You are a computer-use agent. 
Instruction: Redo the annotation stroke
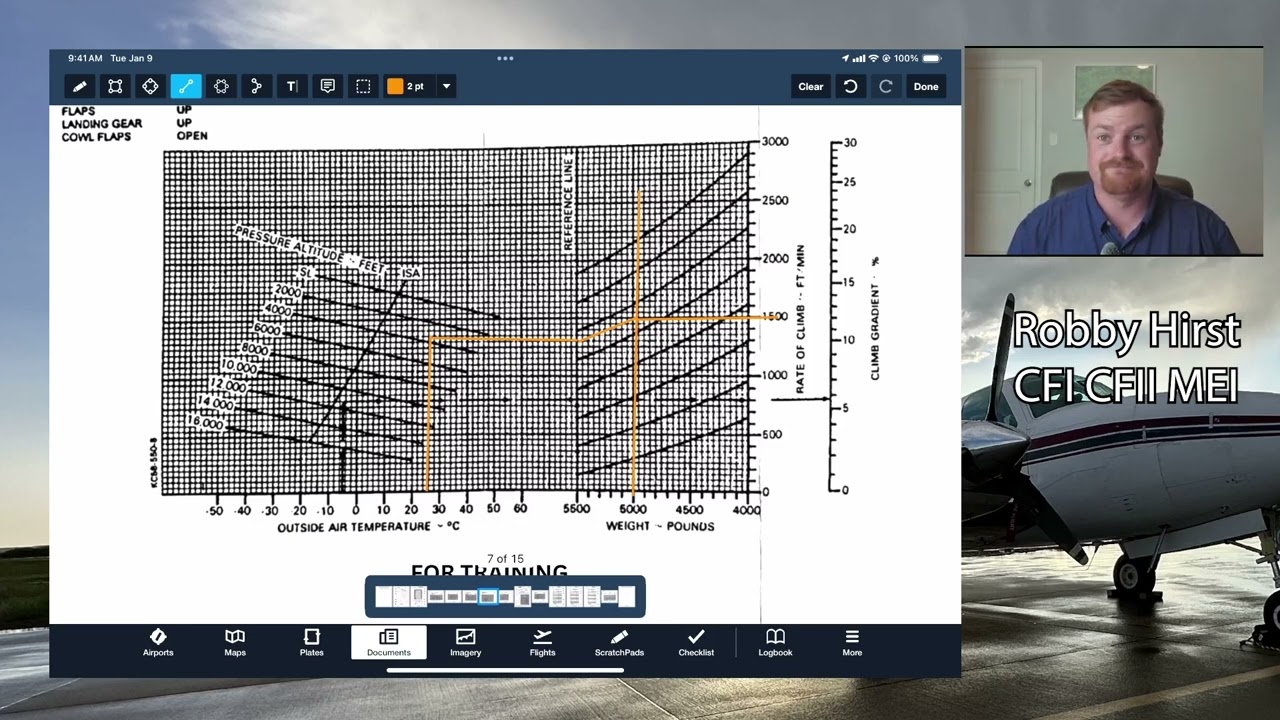885,86
